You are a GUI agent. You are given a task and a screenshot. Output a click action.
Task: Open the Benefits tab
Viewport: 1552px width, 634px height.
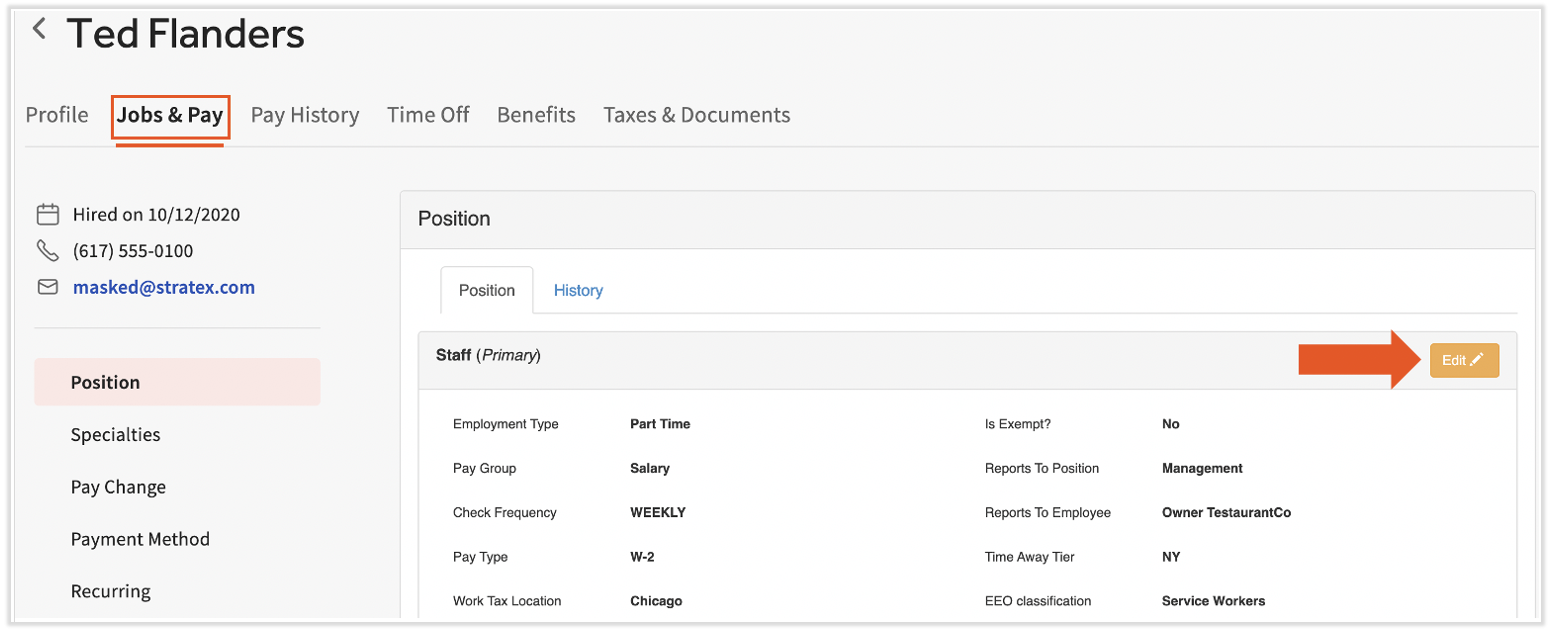pos(536,115)
